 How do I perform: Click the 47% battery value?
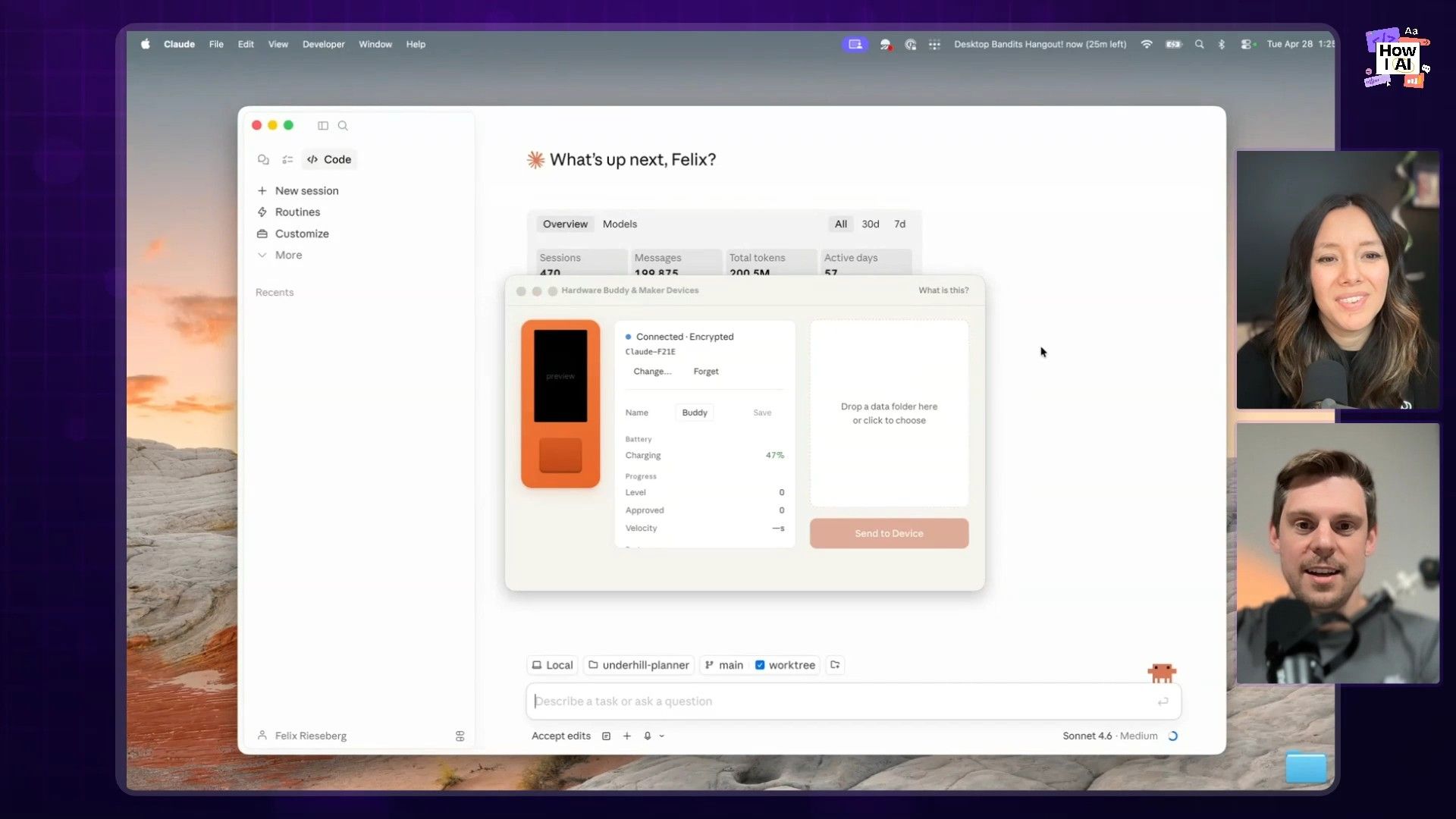tap(774, 455)
